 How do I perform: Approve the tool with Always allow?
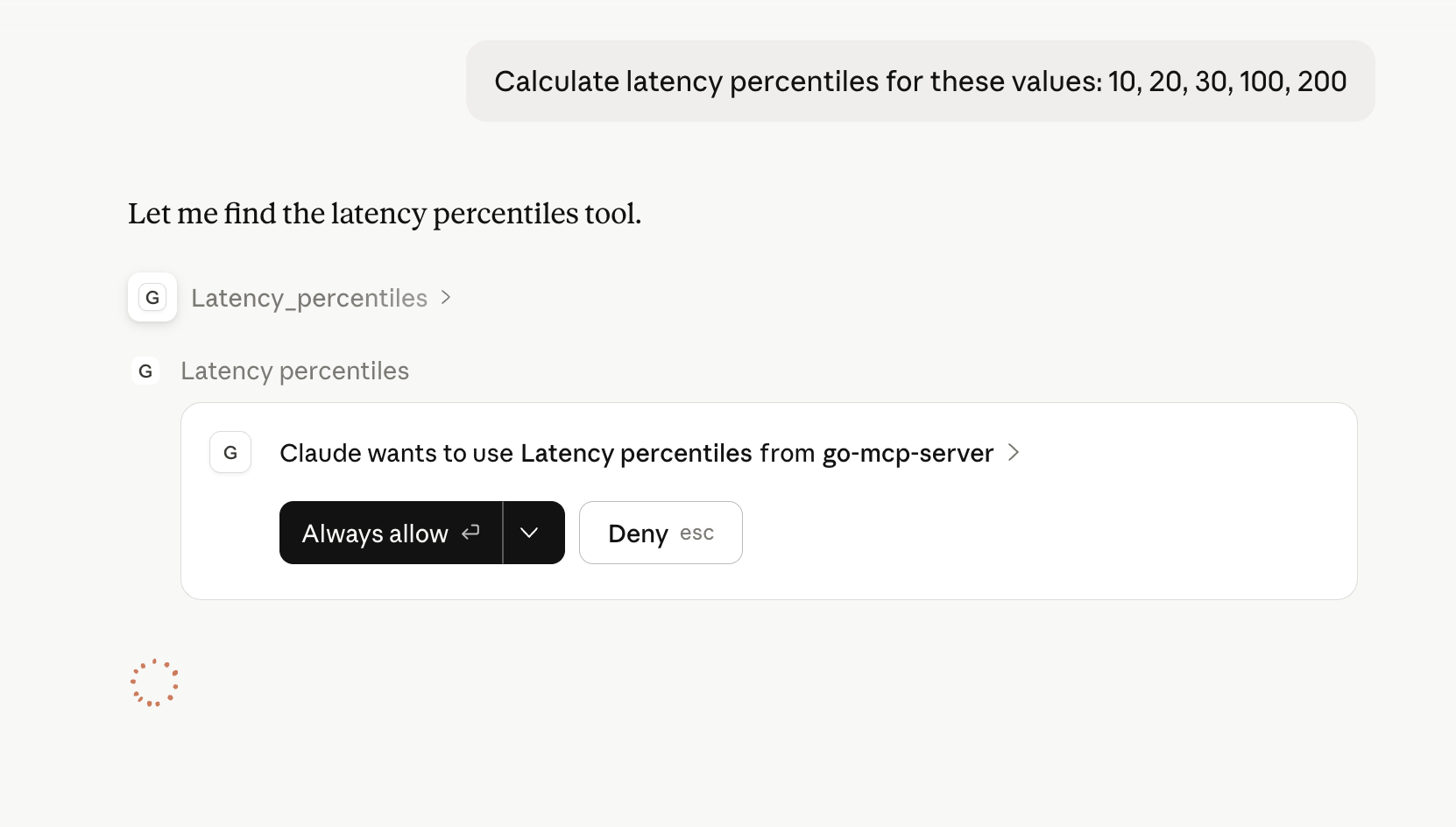(x=374, y=533)
